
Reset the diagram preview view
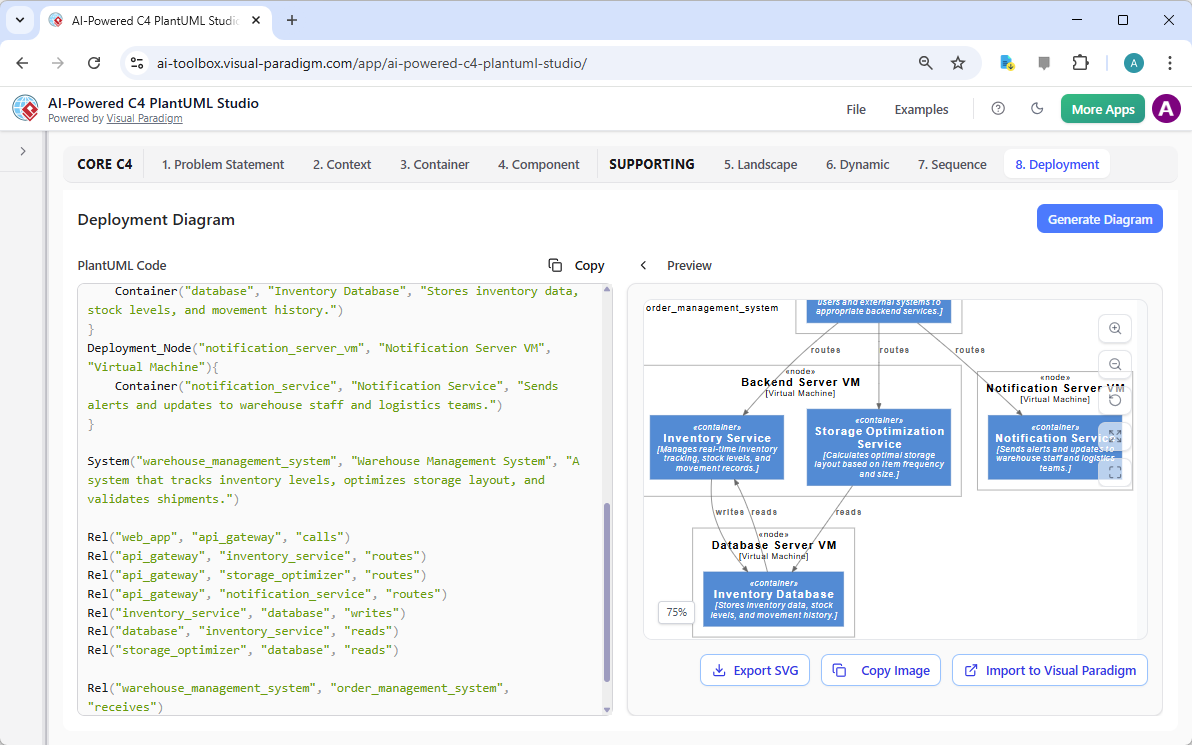[x=1115, y=398]
